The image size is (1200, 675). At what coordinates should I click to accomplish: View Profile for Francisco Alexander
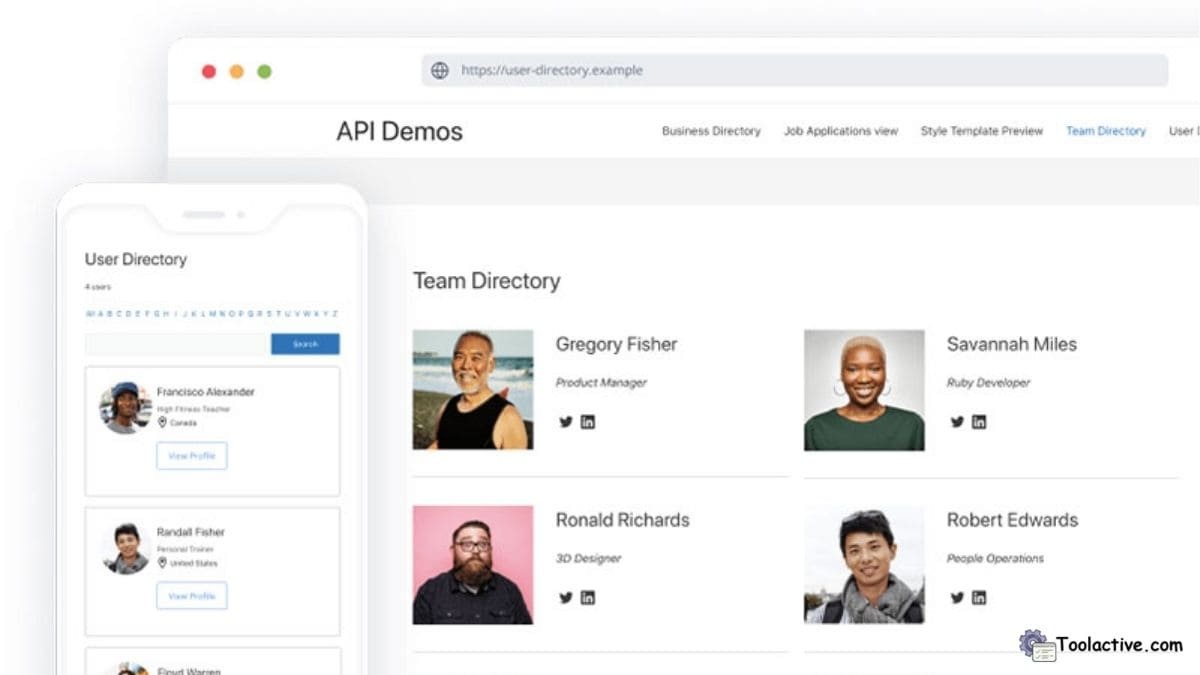(191, 455)
